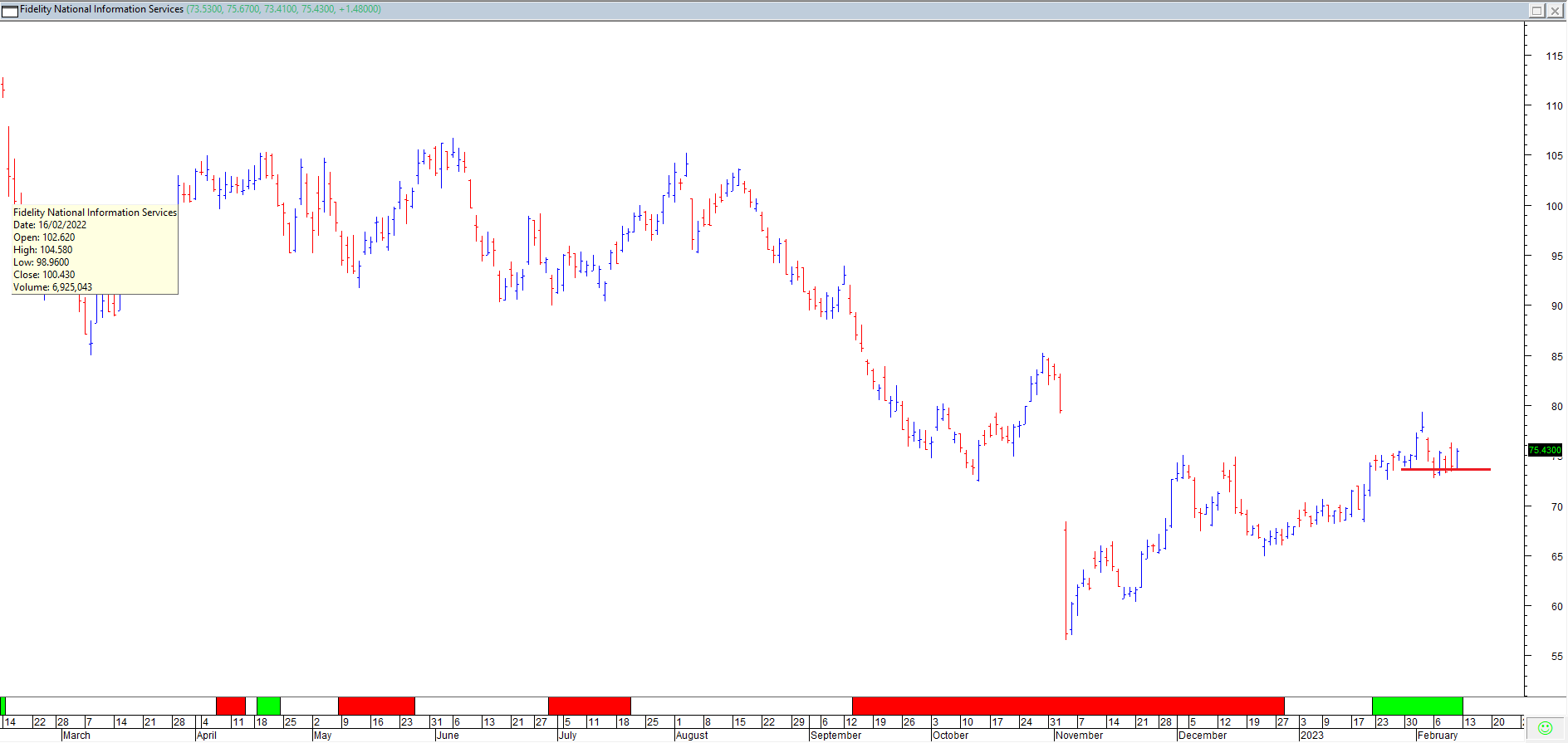Click the long red September–December ribbon segment
Image resolution: width=1568 pixels, height=743 pixels.
pyautogui.click(x=1068, y=706)
